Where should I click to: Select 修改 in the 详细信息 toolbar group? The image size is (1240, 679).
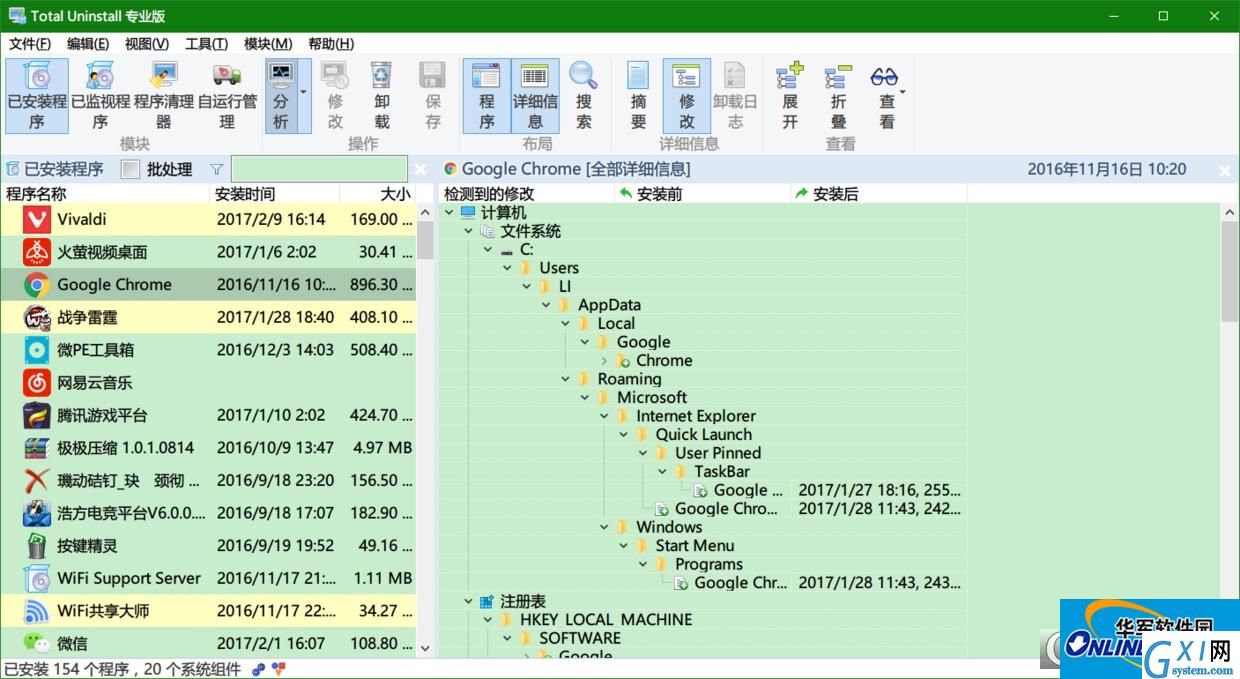click(687, 96)
